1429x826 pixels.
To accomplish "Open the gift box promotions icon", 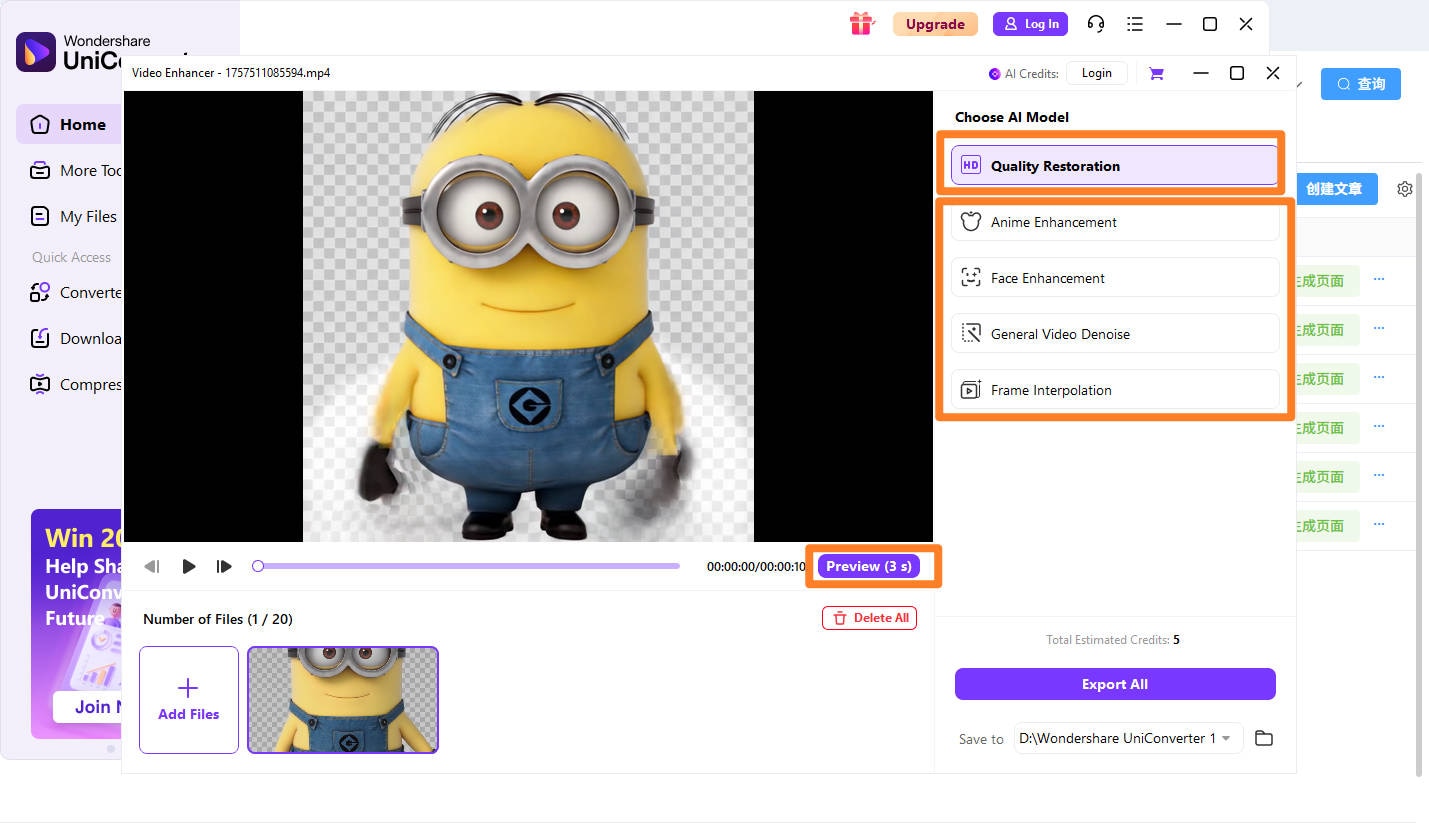I will point(861,24).
